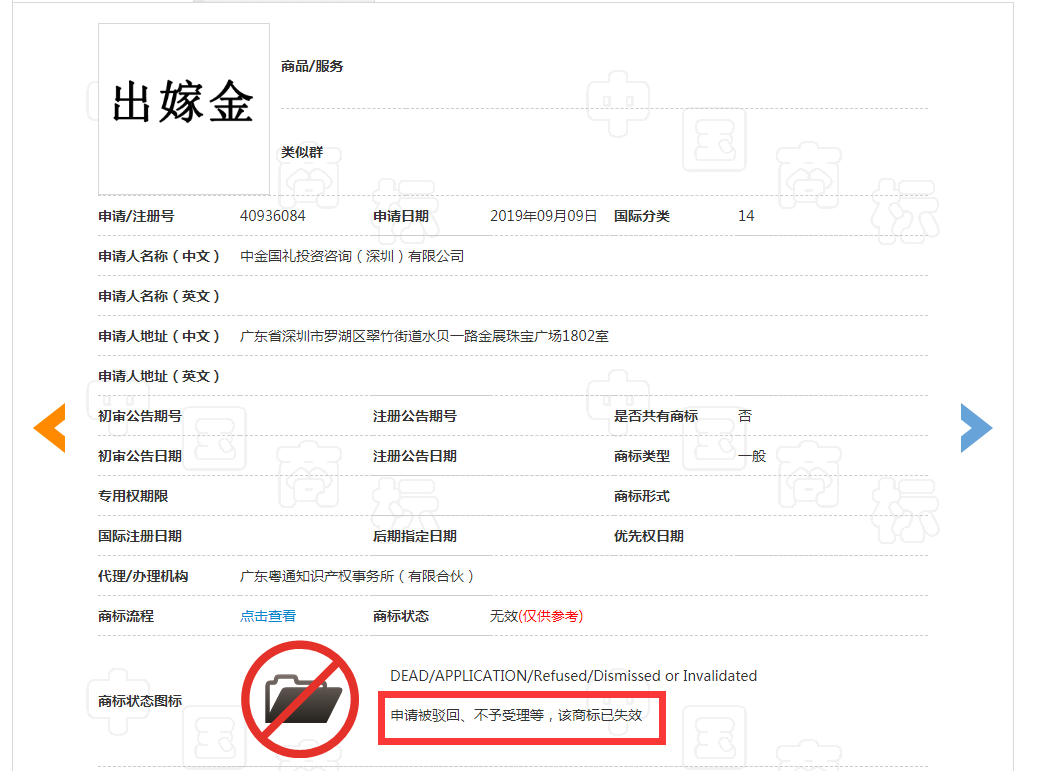Click the orange left navigation arrow

point(50,427)
